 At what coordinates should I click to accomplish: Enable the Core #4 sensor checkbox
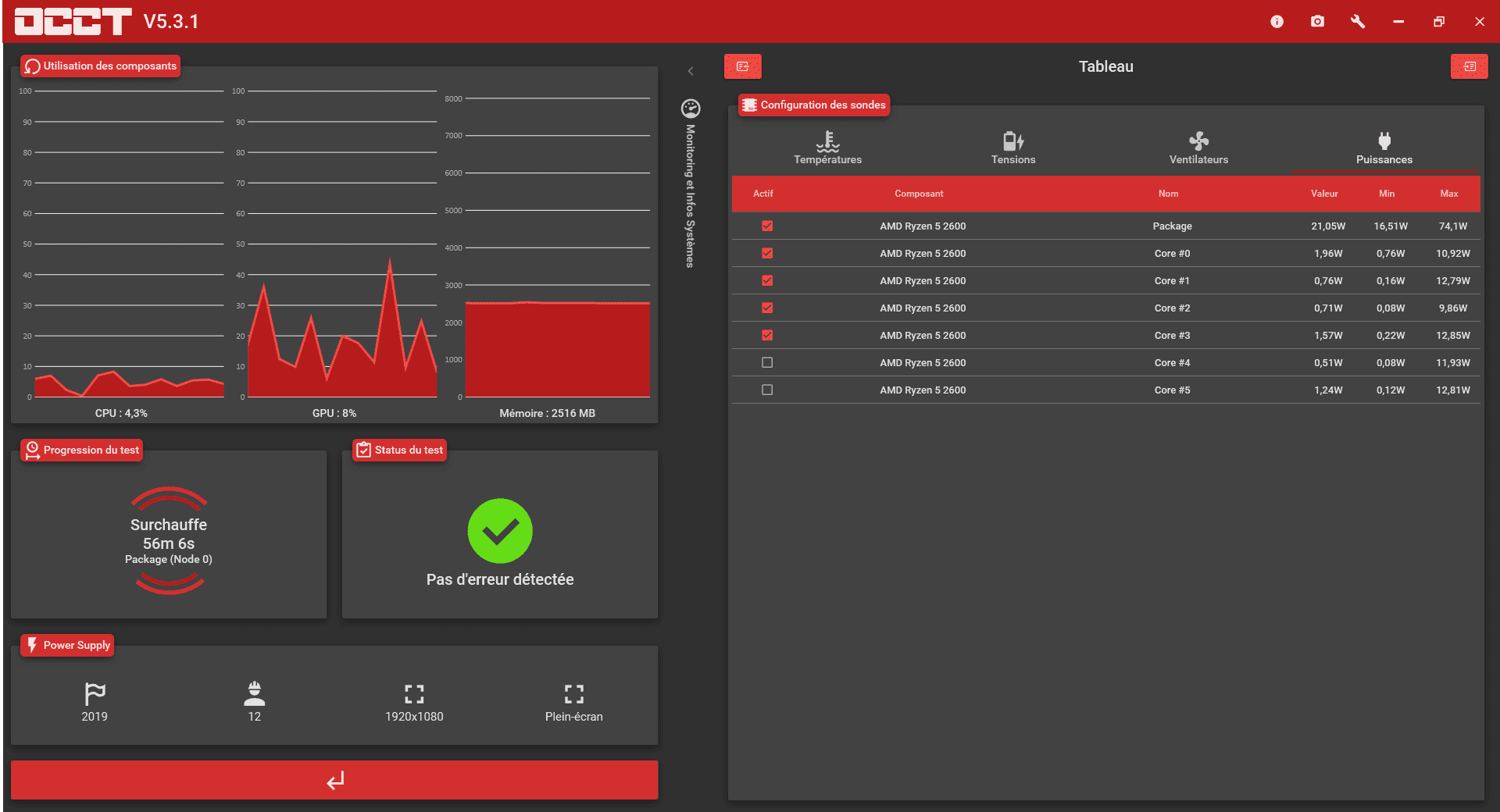click(767, 363)
